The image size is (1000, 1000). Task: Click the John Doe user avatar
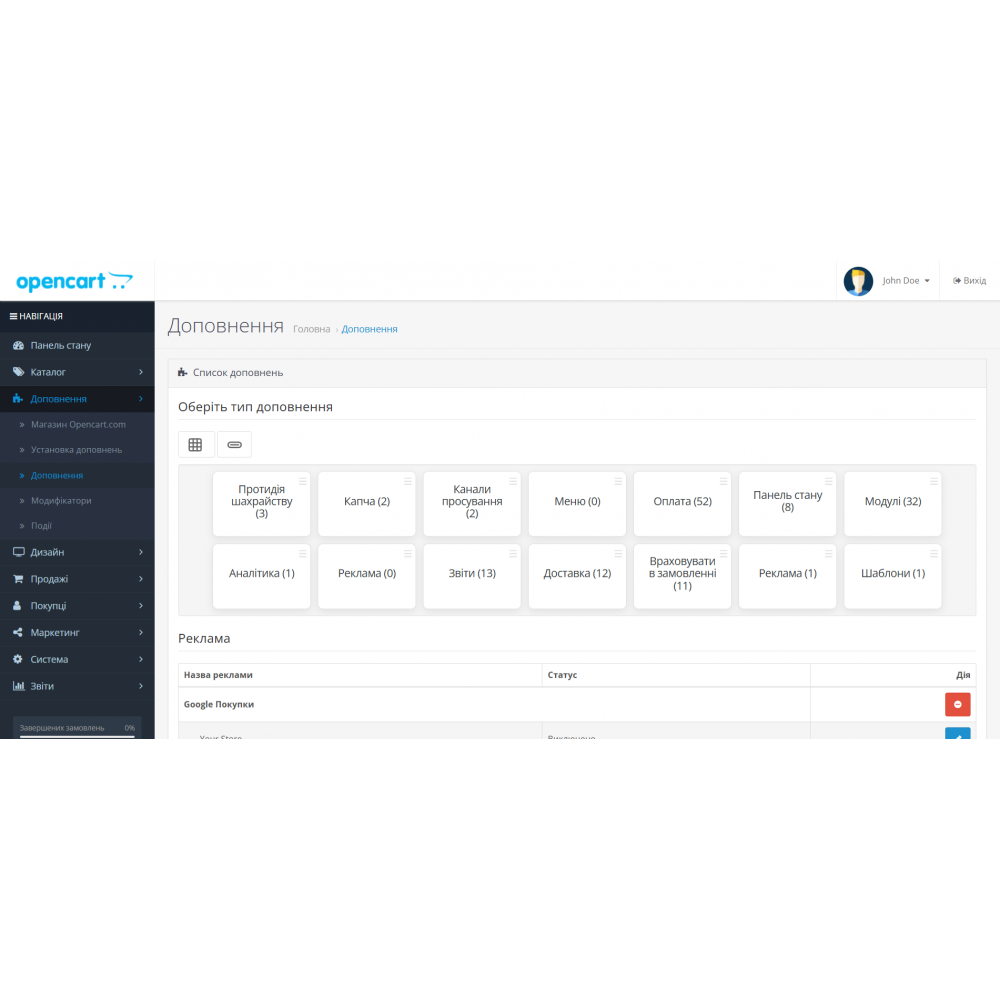point(858,281)
